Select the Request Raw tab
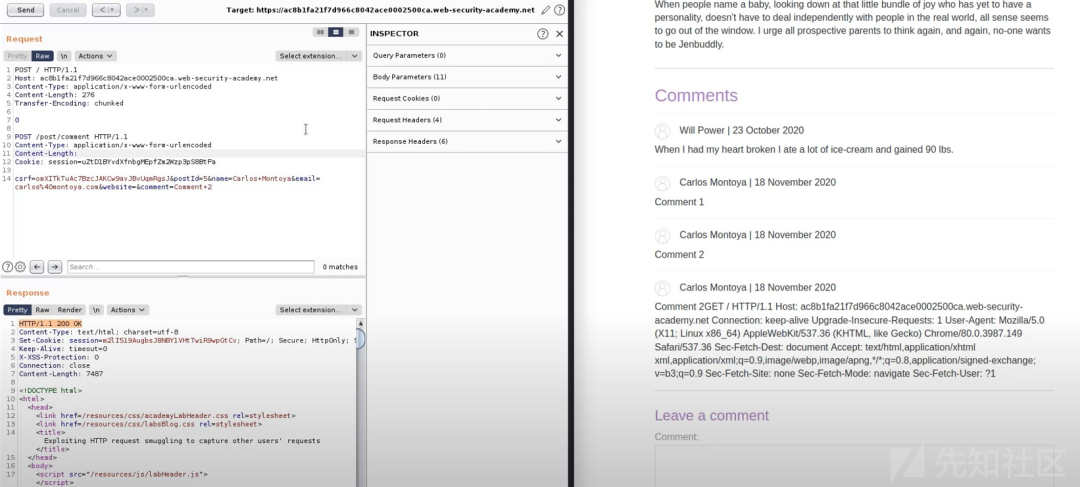1080x487 pixels. [x=43, y=56]
